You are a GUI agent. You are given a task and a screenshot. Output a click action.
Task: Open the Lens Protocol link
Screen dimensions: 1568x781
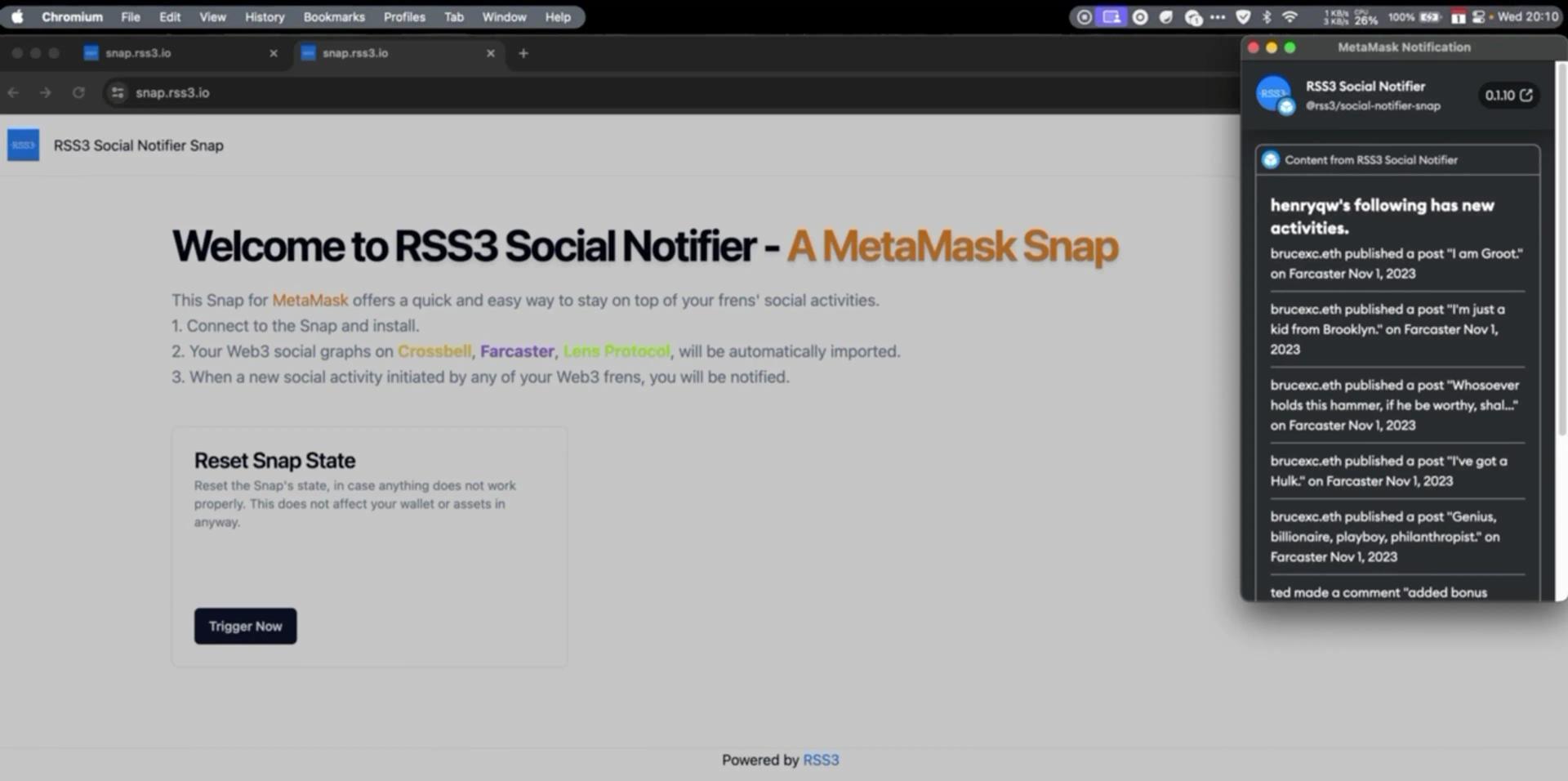coord(617,351)
